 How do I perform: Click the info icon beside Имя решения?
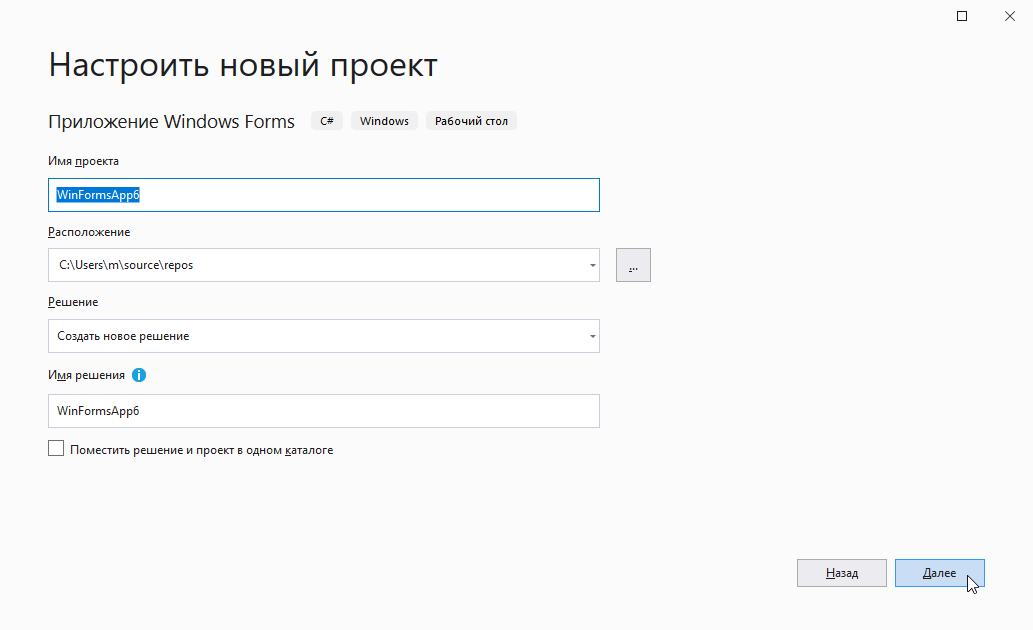click(x=139, y=375)
